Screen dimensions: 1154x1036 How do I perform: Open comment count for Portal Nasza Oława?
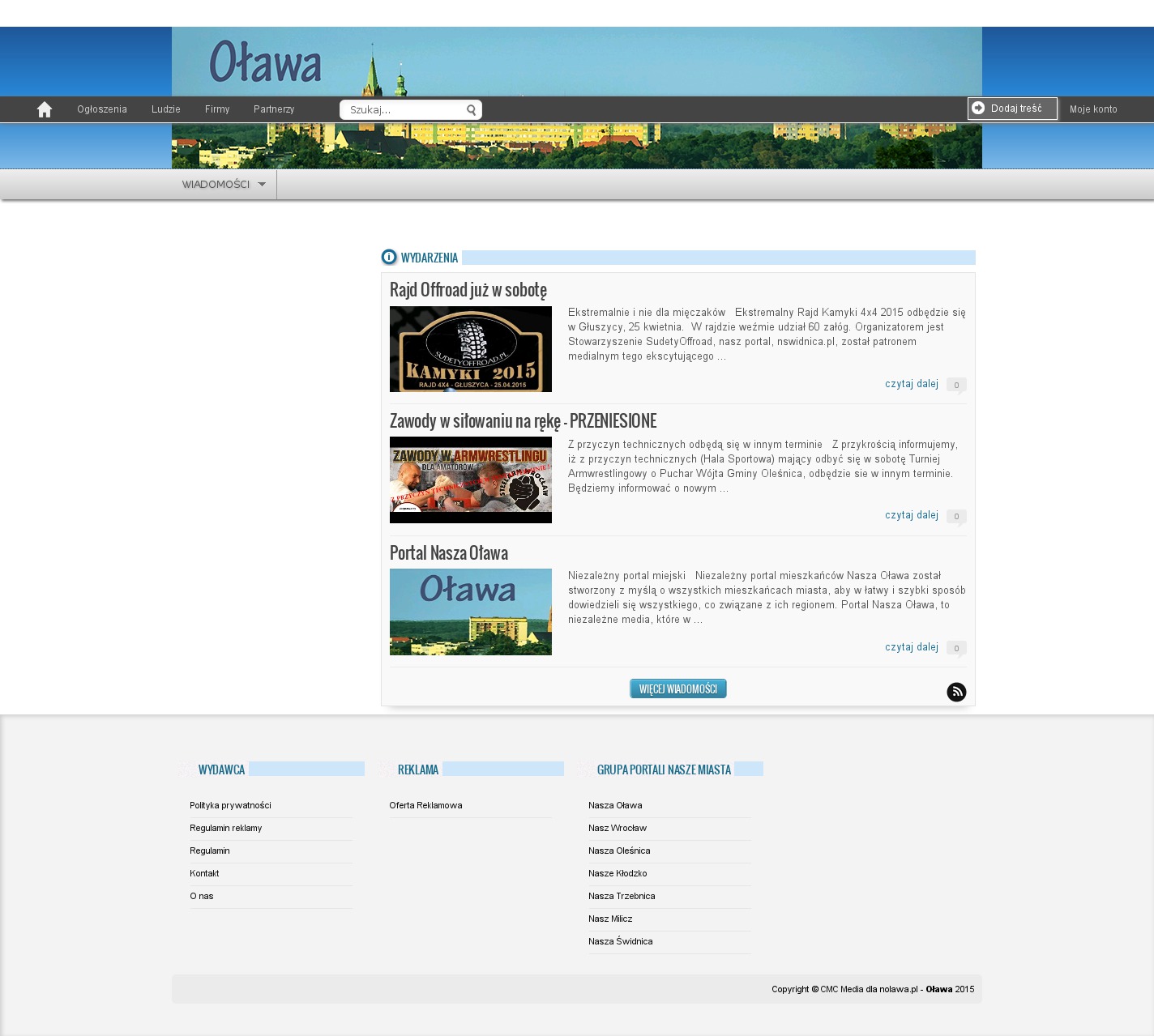point(956,648)
